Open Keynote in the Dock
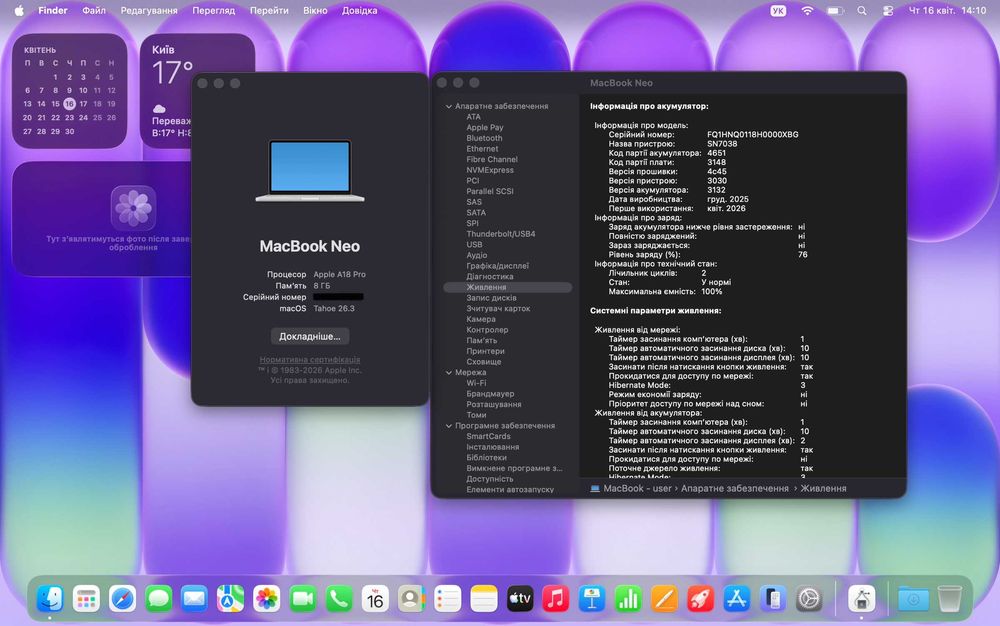Viewport: 1000px width, 626px height. click(592, 599)
